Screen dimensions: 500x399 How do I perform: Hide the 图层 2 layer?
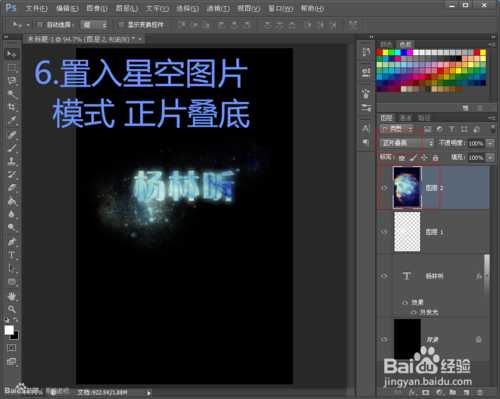pos(384,188)
